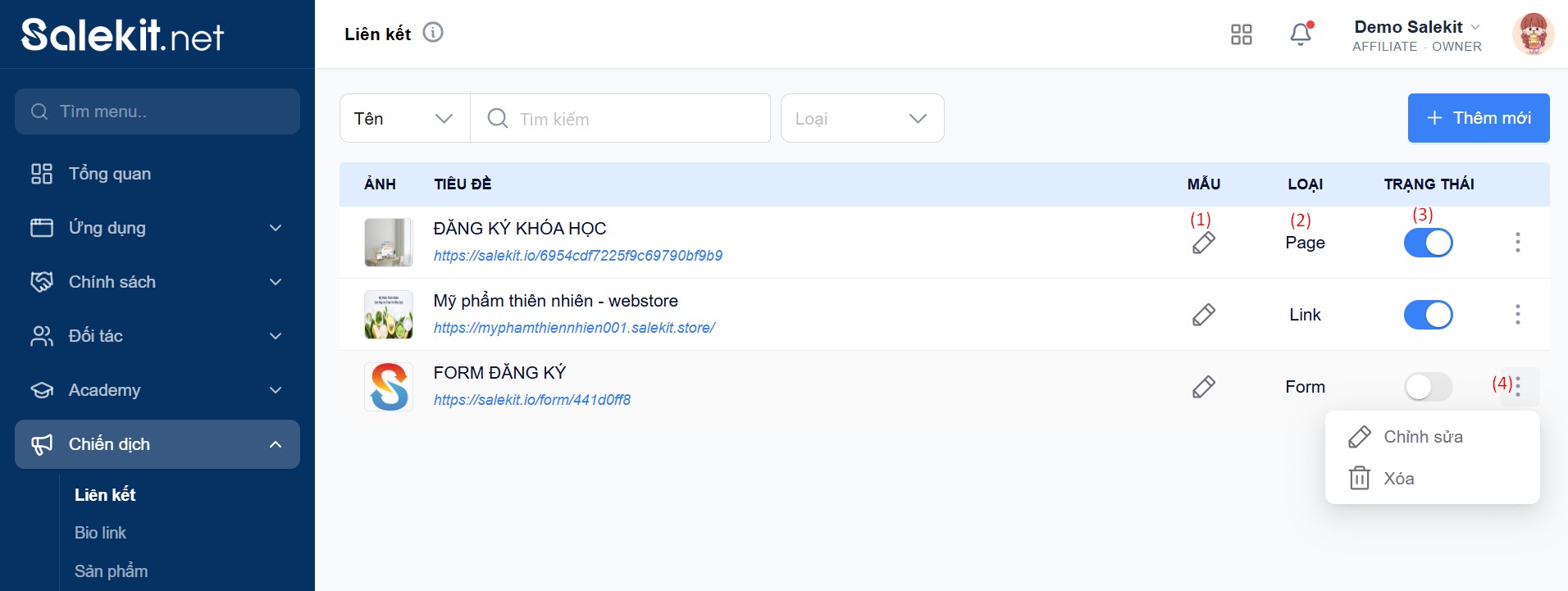
Task: Enable the FORM ĐĂNG KÝ status toggle
Action: coord(1428,387)
